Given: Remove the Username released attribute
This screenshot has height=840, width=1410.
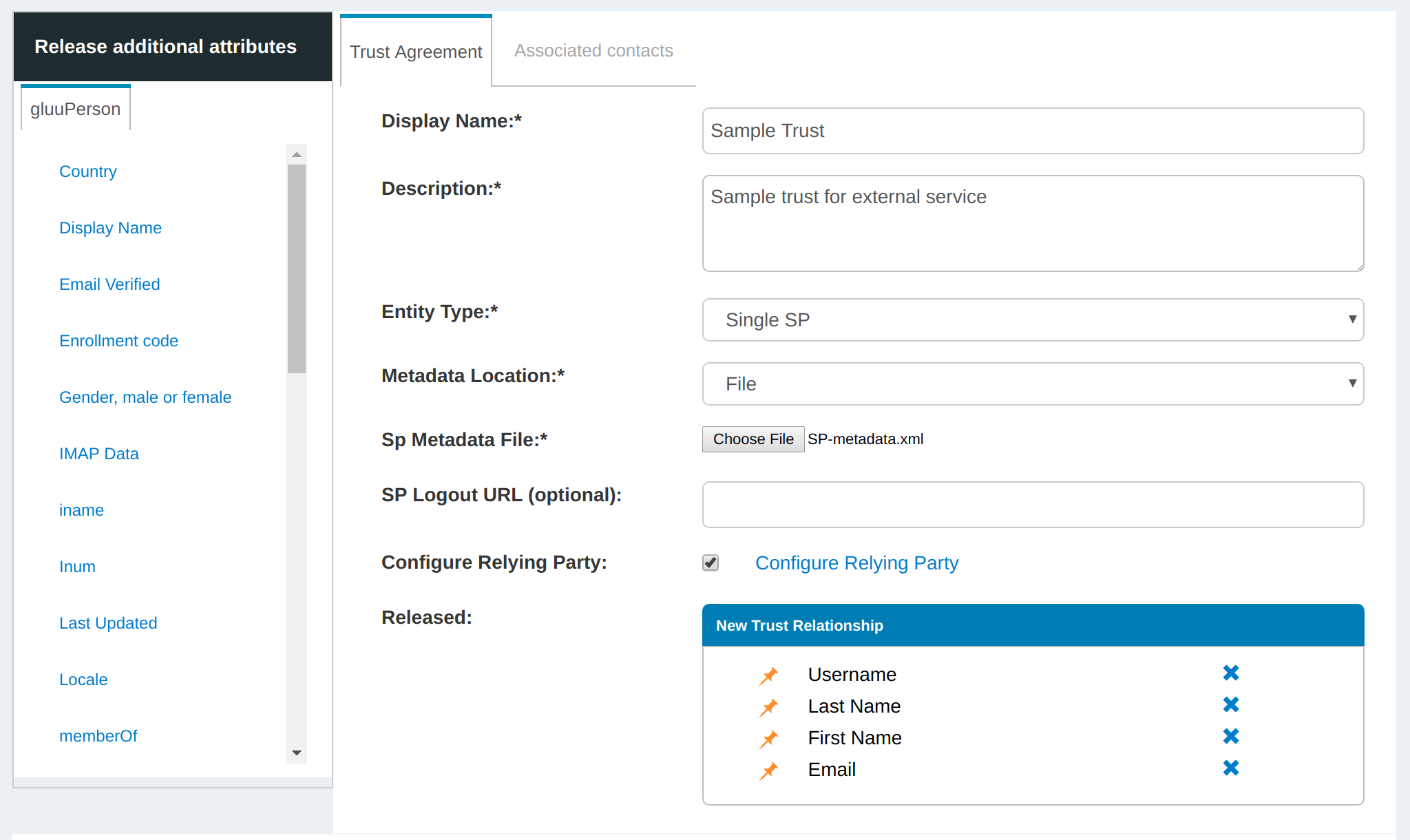Looking at the screenshot, I should (1230, 673).
